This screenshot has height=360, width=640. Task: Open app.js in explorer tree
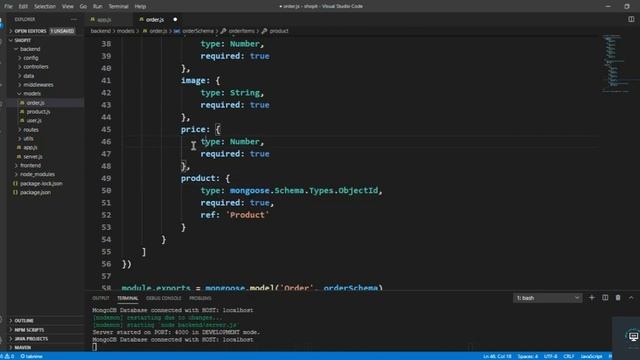[x=30, y=147]
